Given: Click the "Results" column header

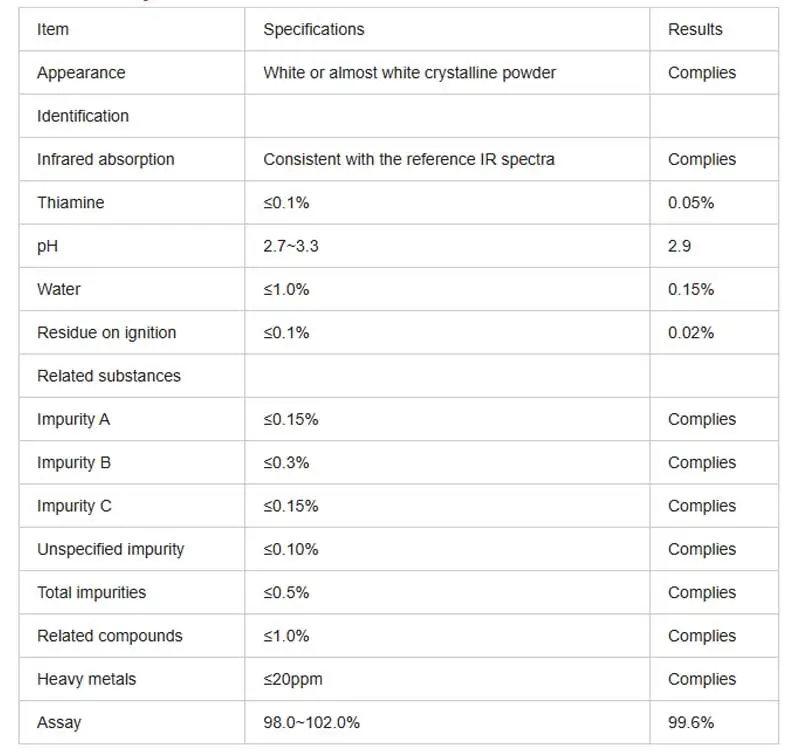Looking at the screenshot, I should click(x=694, y=29).
